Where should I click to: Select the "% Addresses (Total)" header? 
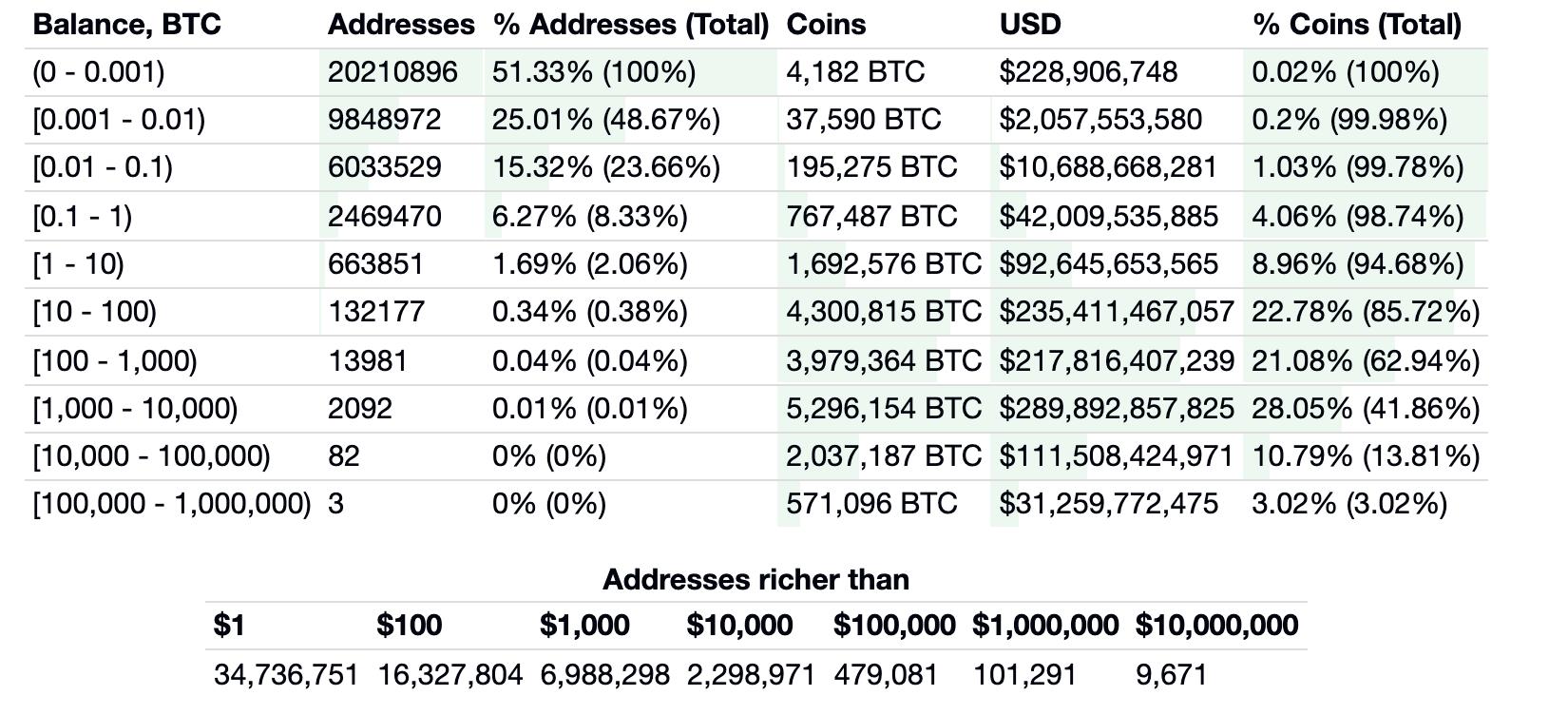[x=630, y=24]
